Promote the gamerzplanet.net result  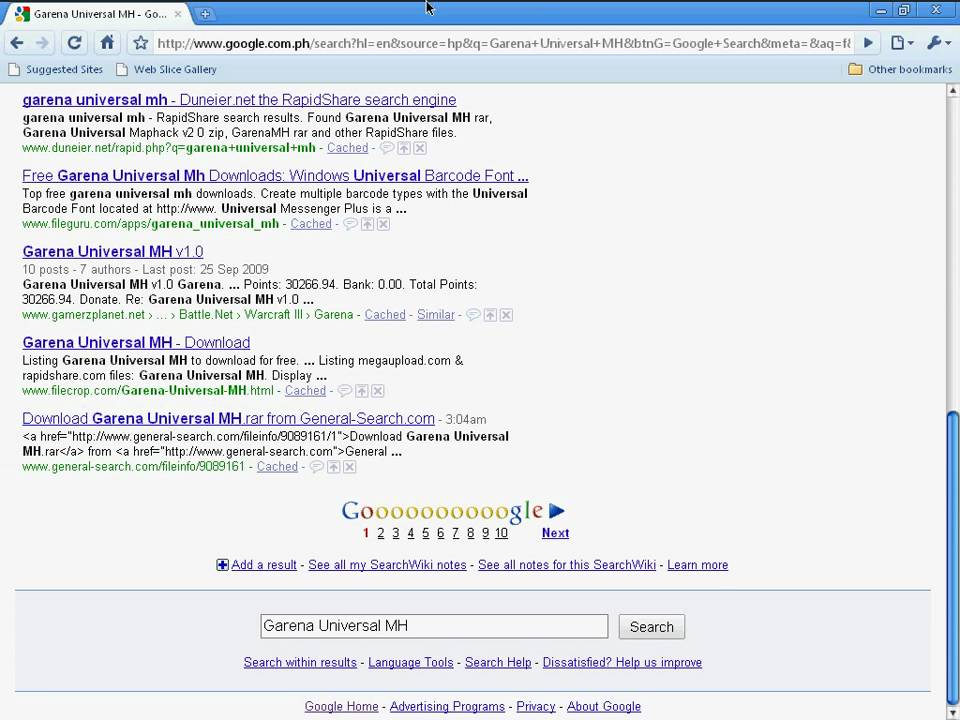tap(490, 315)
